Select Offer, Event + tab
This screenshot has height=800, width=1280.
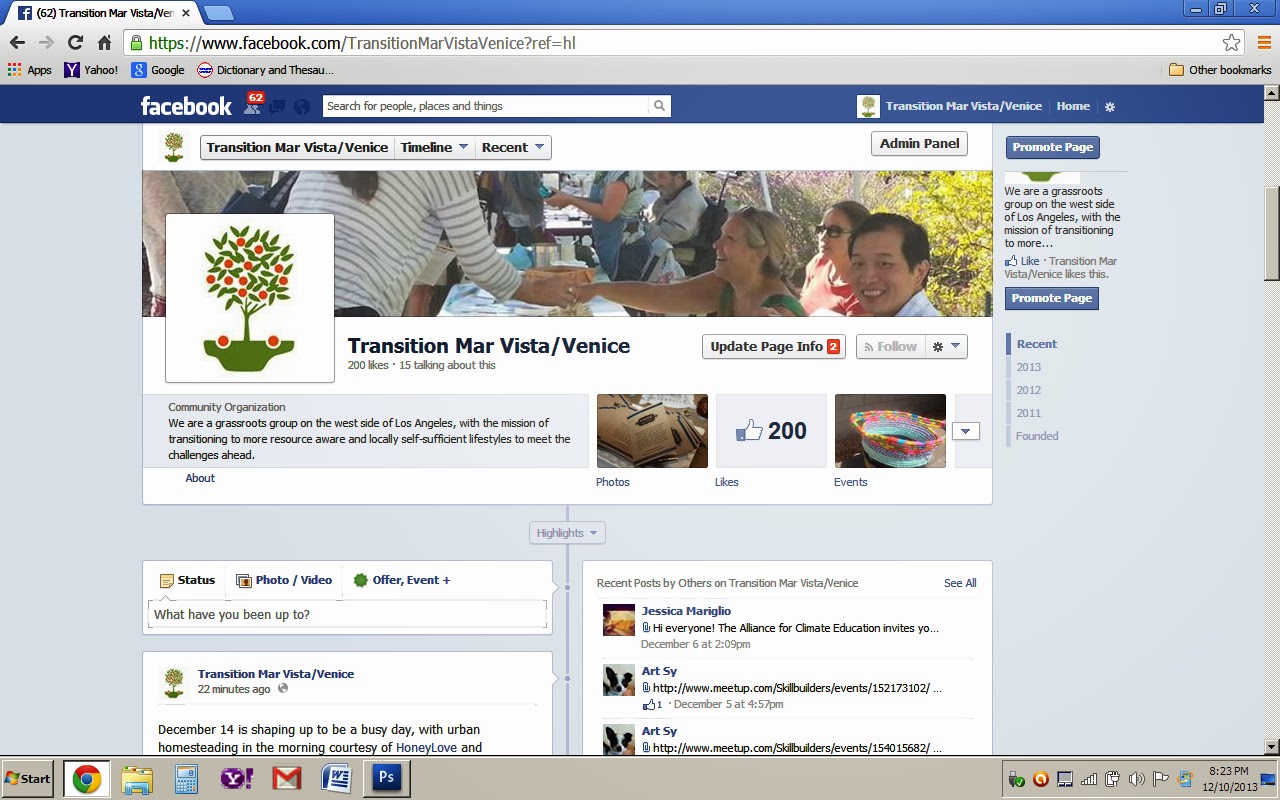pyautogui.click(x=401, y=580)
